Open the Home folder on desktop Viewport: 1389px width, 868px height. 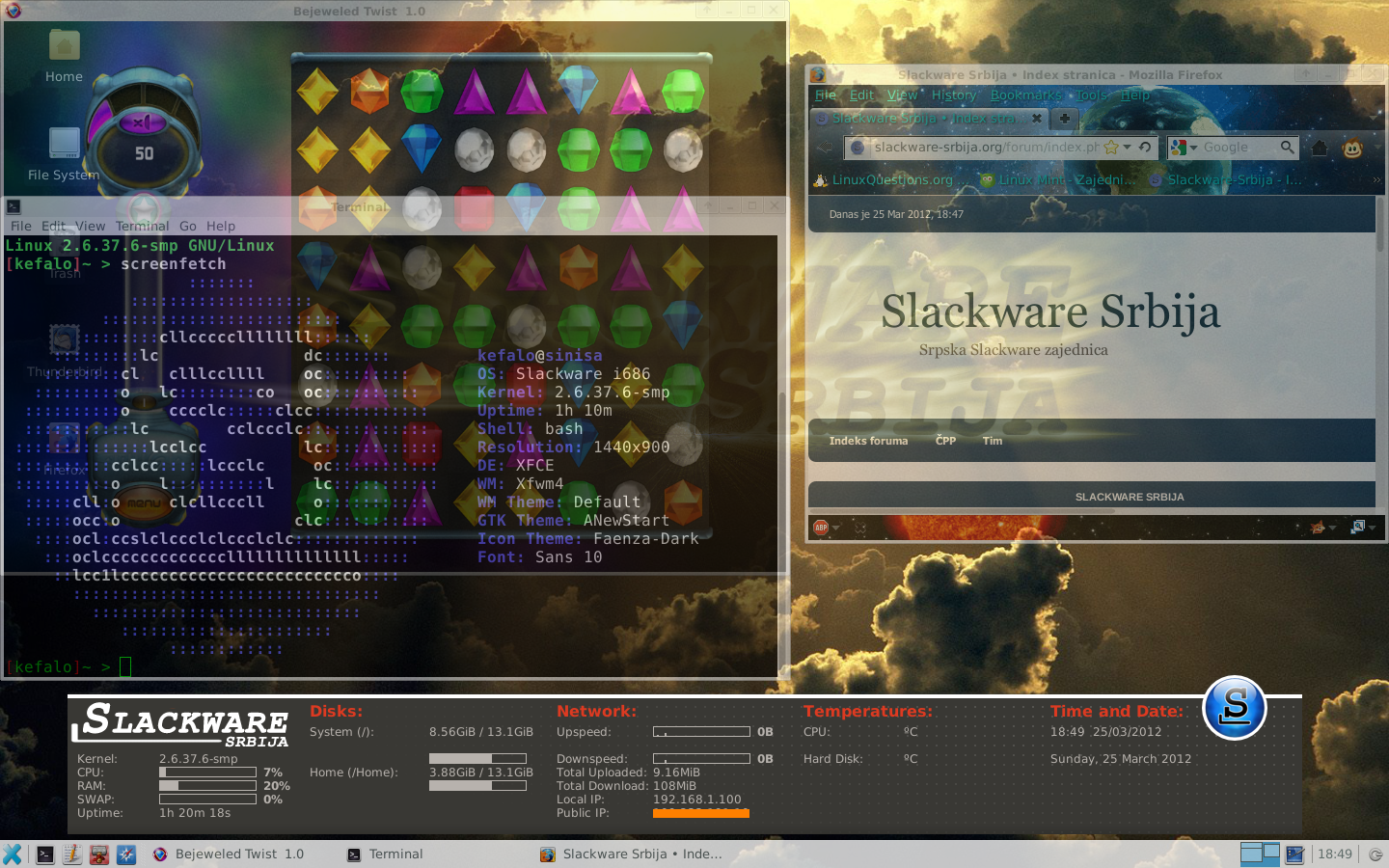[64, 55]
